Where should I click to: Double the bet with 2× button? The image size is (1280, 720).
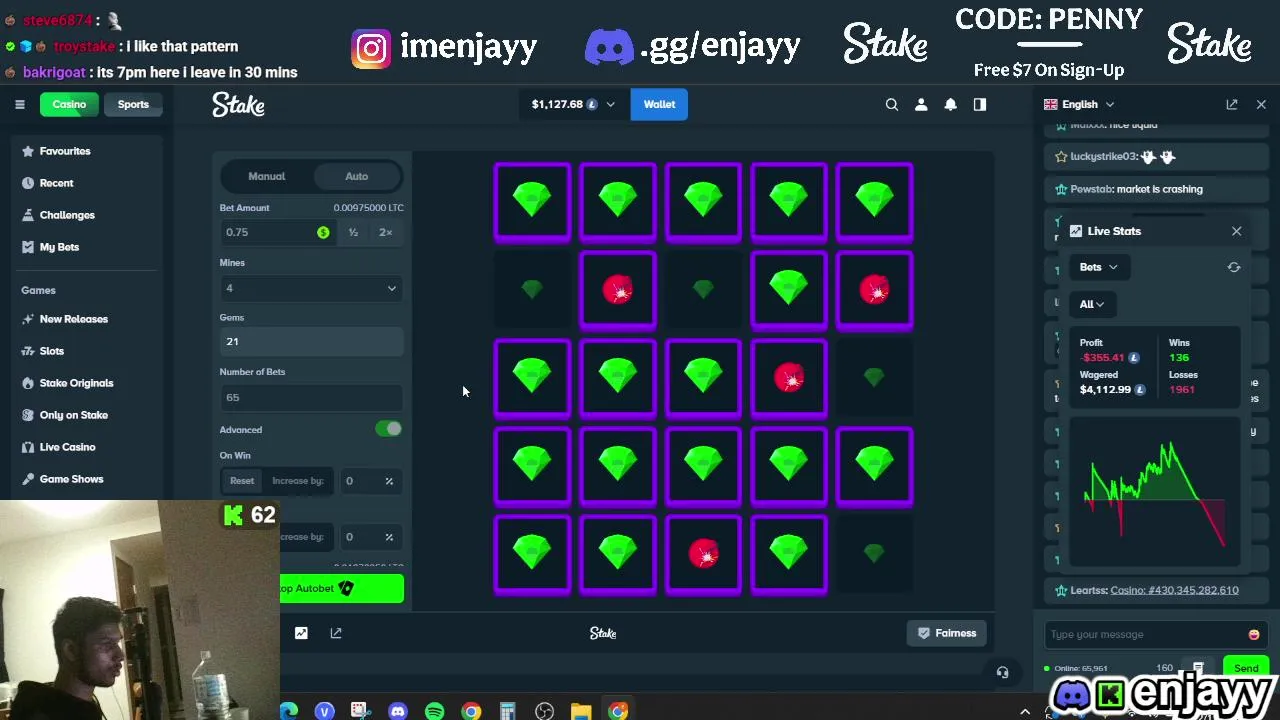coord(386,232)
